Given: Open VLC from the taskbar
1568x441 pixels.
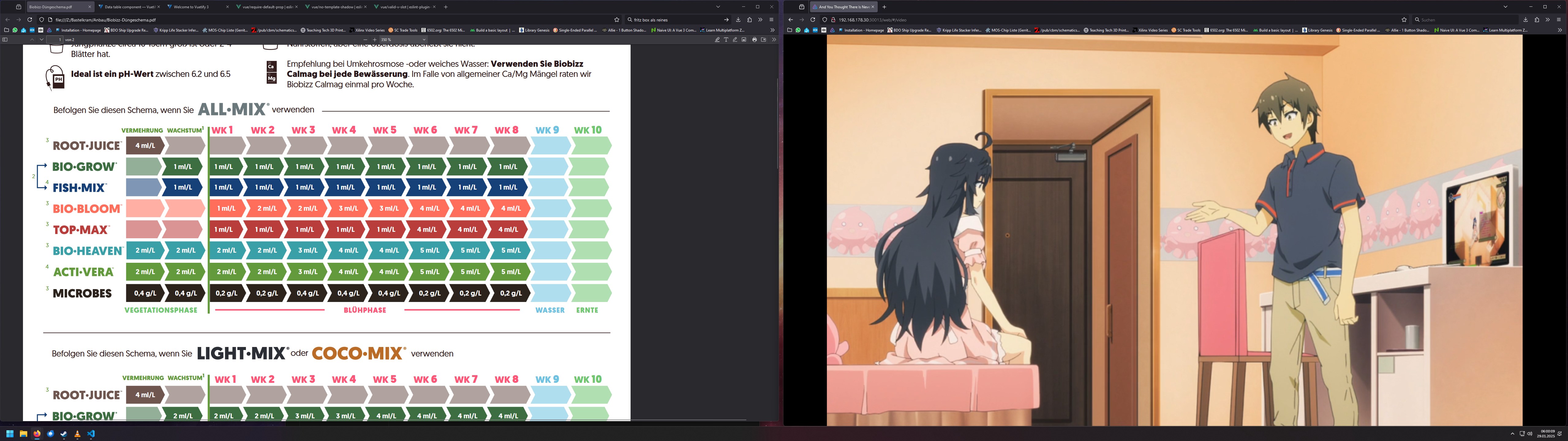Looking at the screenshot, I should [x=77, y=434].
